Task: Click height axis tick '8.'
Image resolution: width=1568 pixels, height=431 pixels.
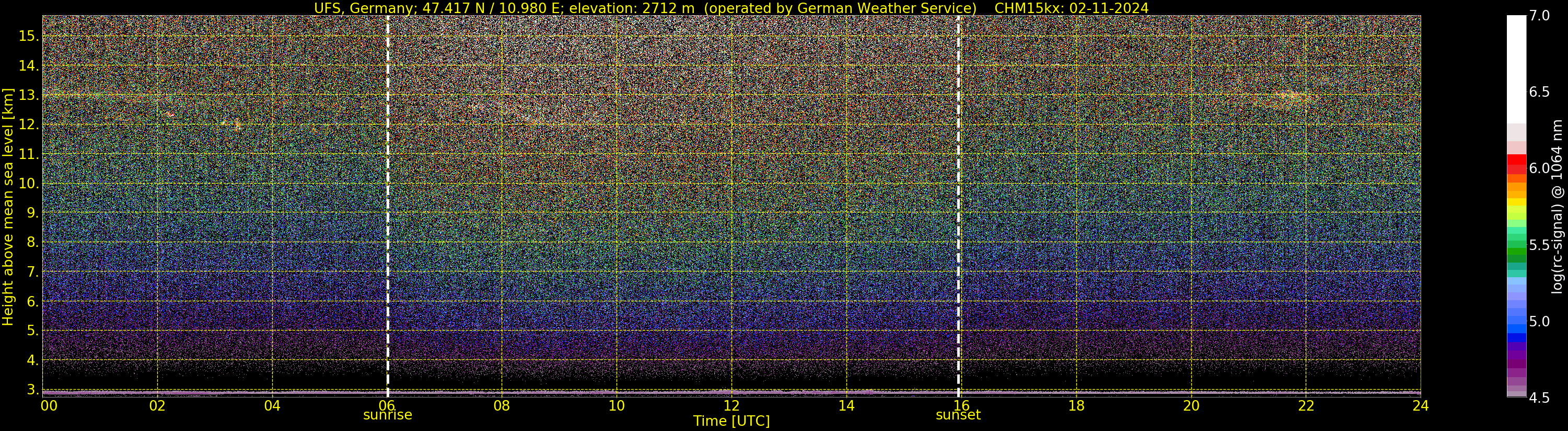Action: (x=32, y=242)
